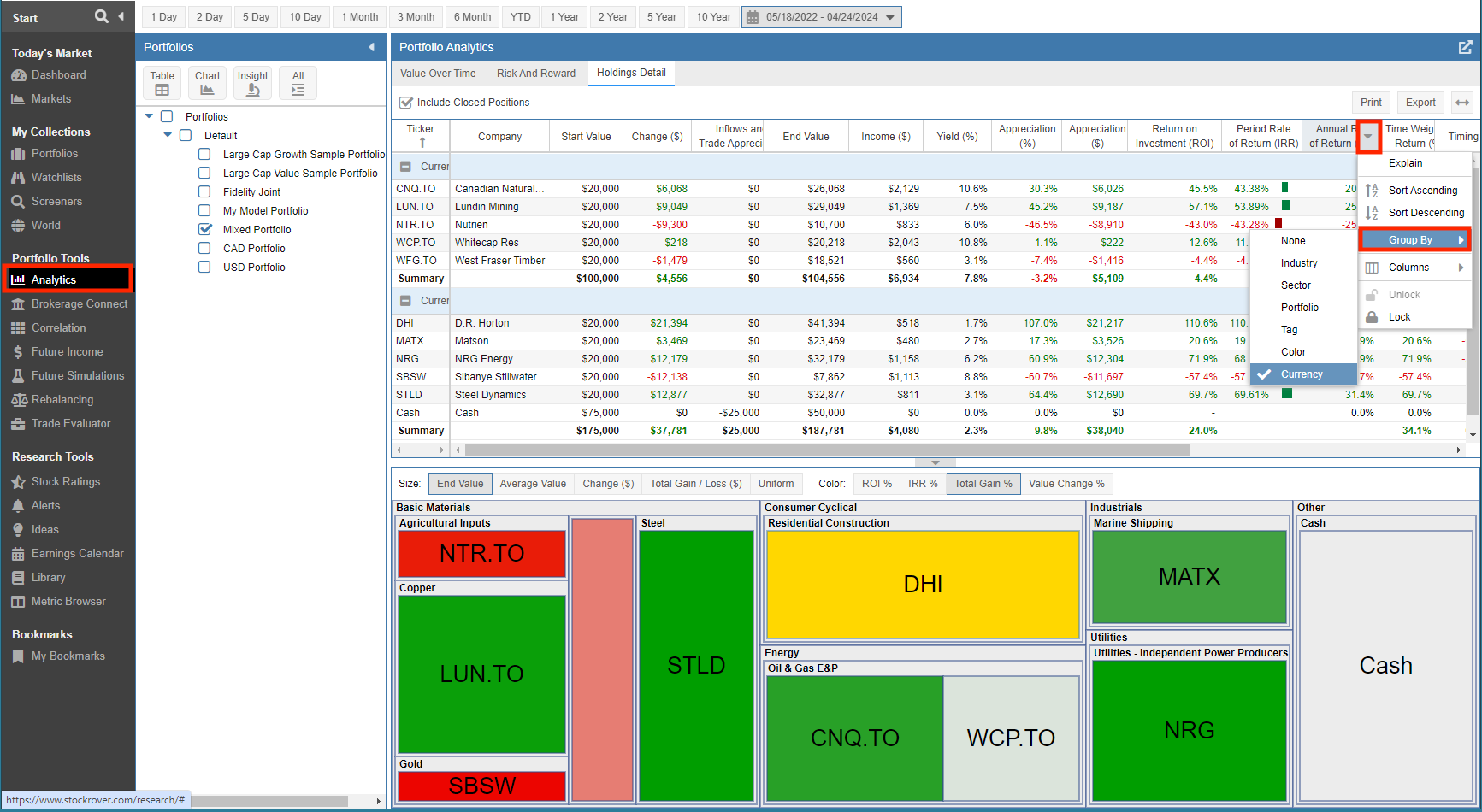Click Future Simulations flask icon
The width and height of the screenshot is (1482, 812).
pos(18,376)
